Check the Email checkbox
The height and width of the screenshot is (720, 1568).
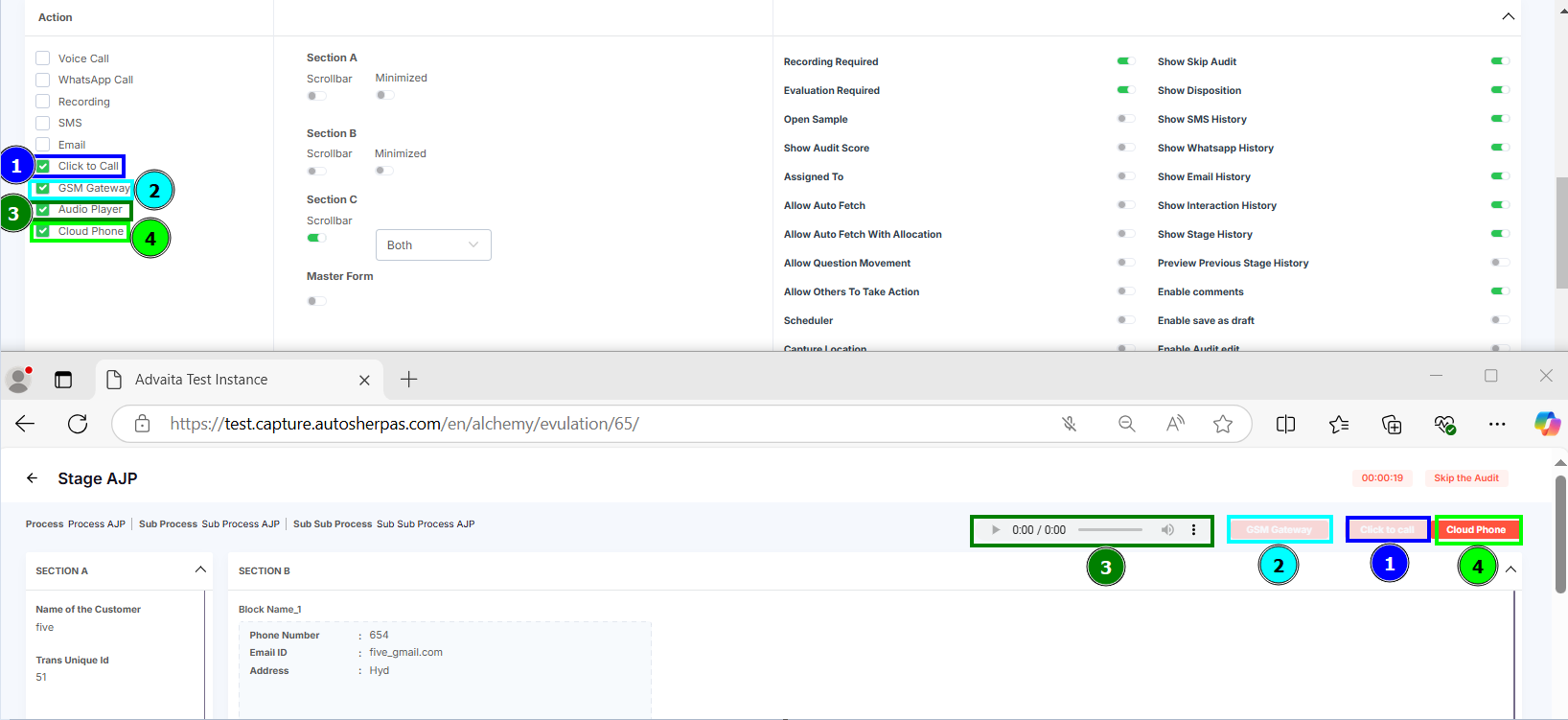tap(42, 145)
